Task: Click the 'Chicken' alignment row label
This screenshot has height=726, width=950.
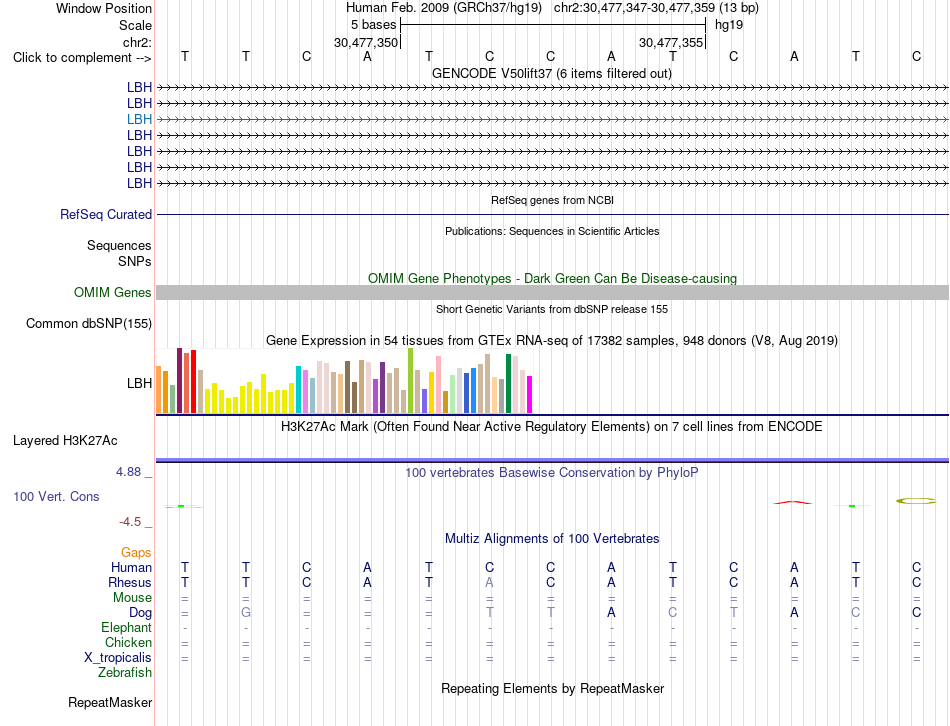Action: [x=128, y=642]
